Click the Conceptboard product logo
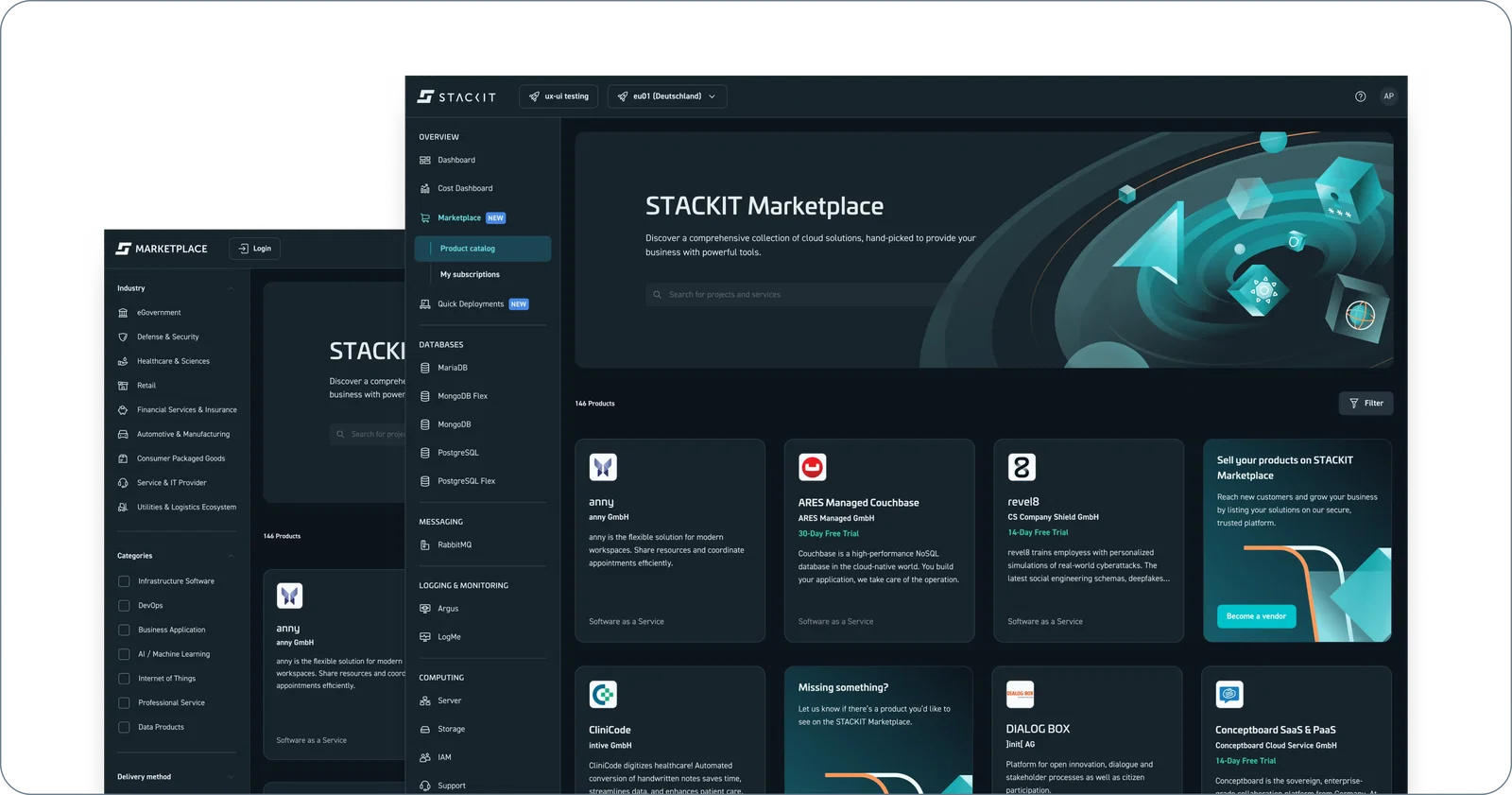This screenshot has width=1512, height=795. 1229,695
